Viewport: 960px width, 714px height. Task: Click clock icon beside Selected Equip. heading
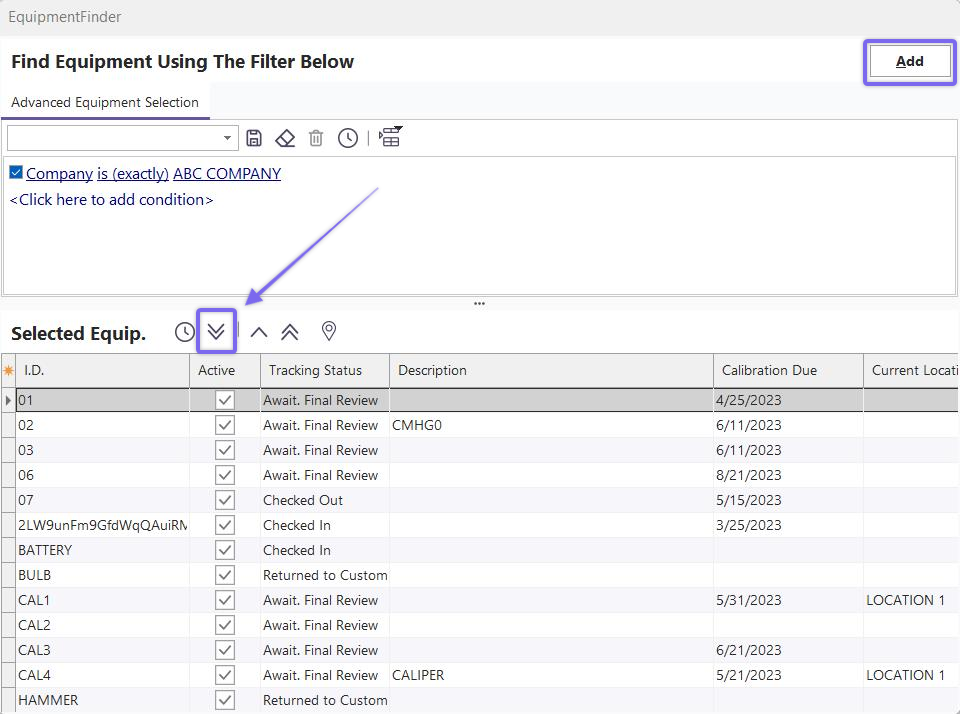coord(185,332)
